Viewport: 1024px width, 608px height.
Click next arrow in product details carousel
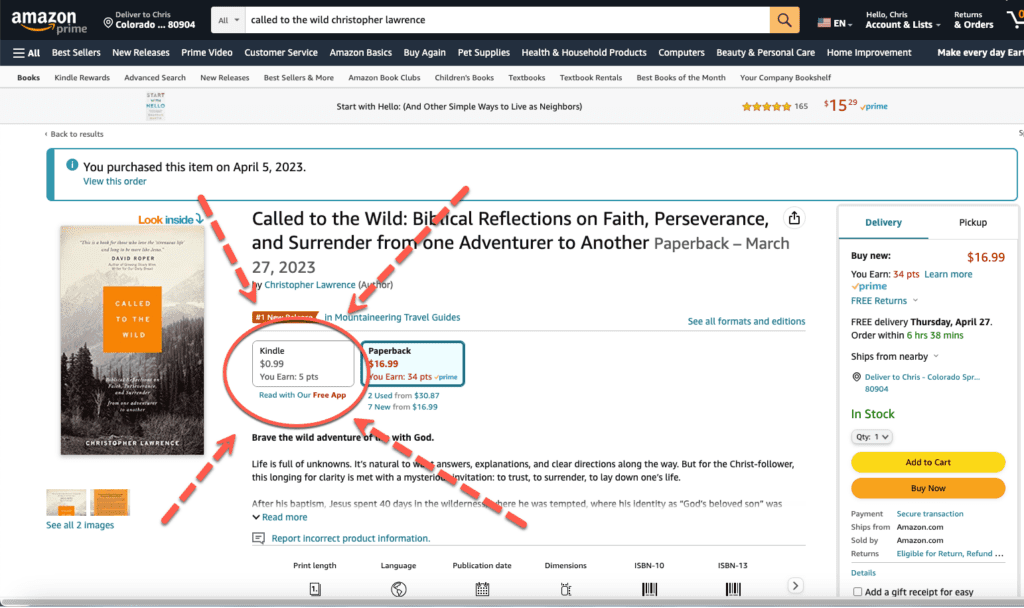tap(795, 586)
